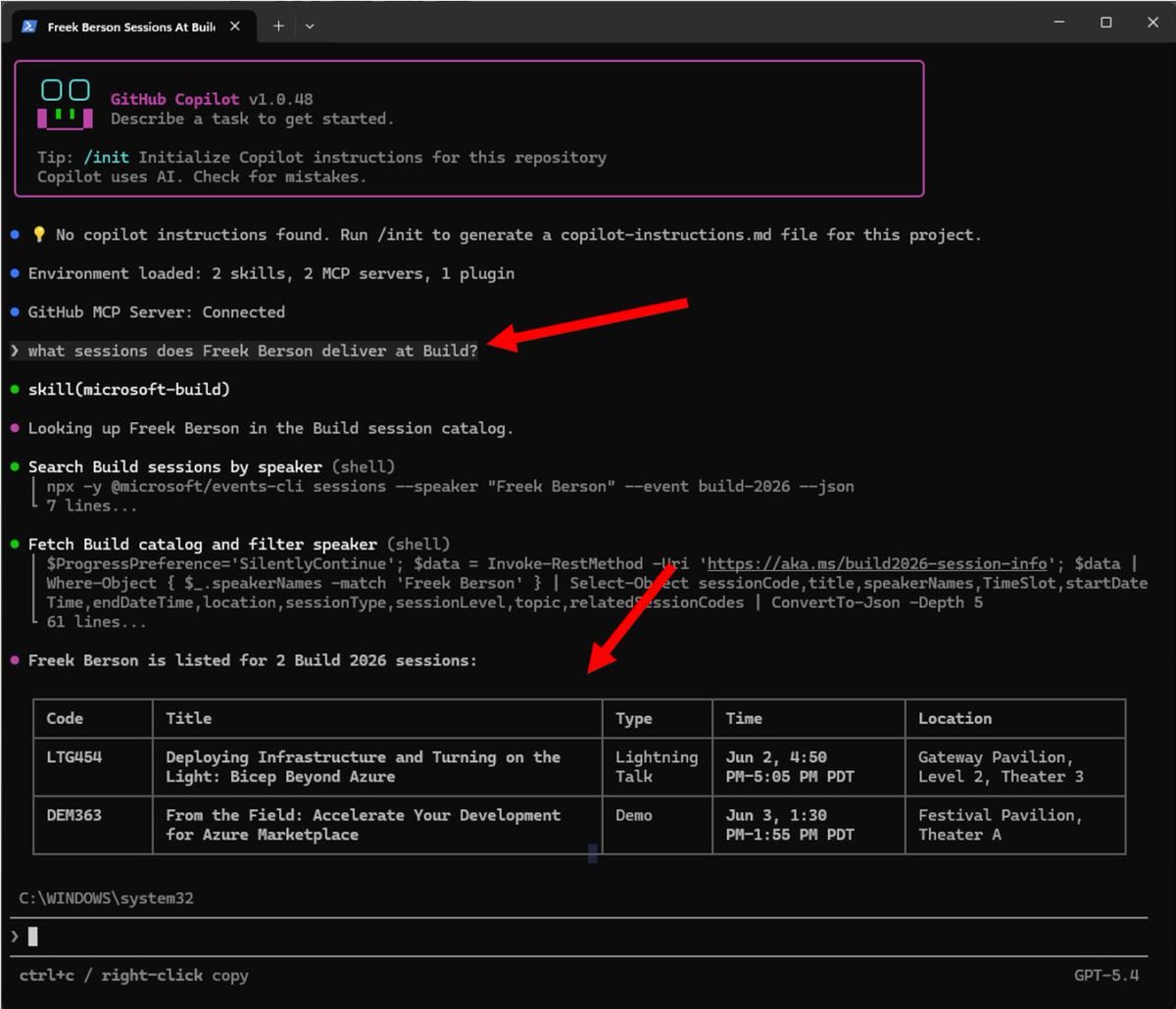This screenshot has height=1009, width=1176.
Task: Click session code DEM363
Action: coord(73,815)
